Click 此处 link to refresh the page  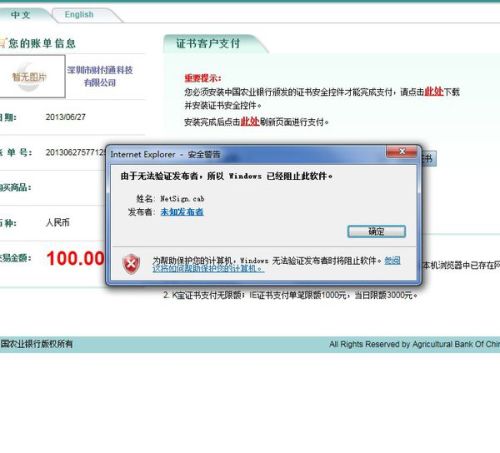click(250, 121)
